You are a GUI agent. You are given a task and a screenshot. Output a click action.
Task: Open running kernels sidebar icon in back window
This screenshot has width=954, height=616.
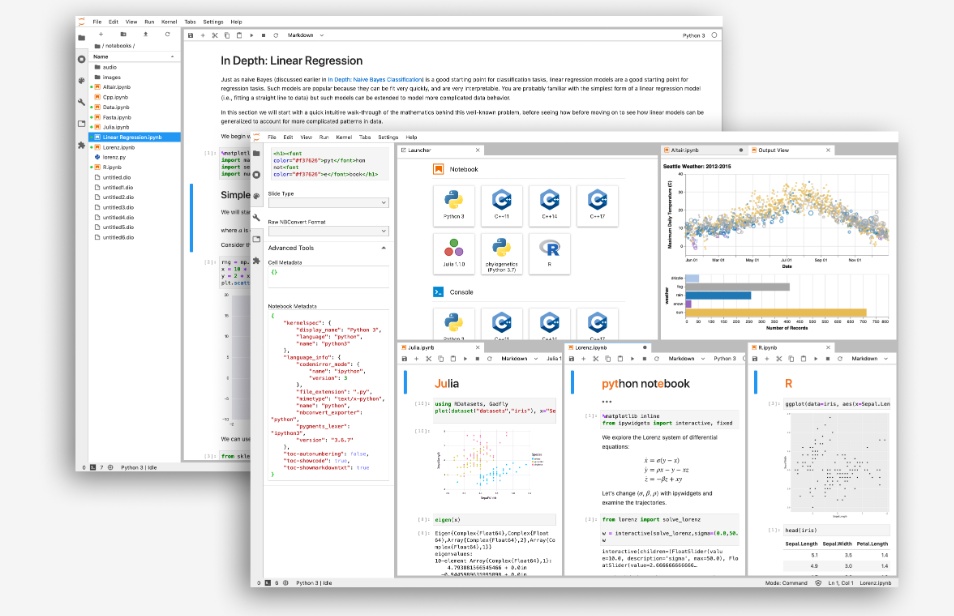(82, 59)
